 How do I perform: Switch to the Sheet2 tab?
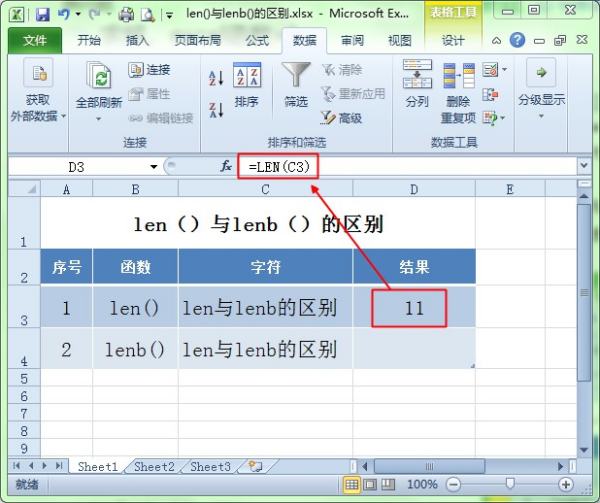tap(154, 467)
